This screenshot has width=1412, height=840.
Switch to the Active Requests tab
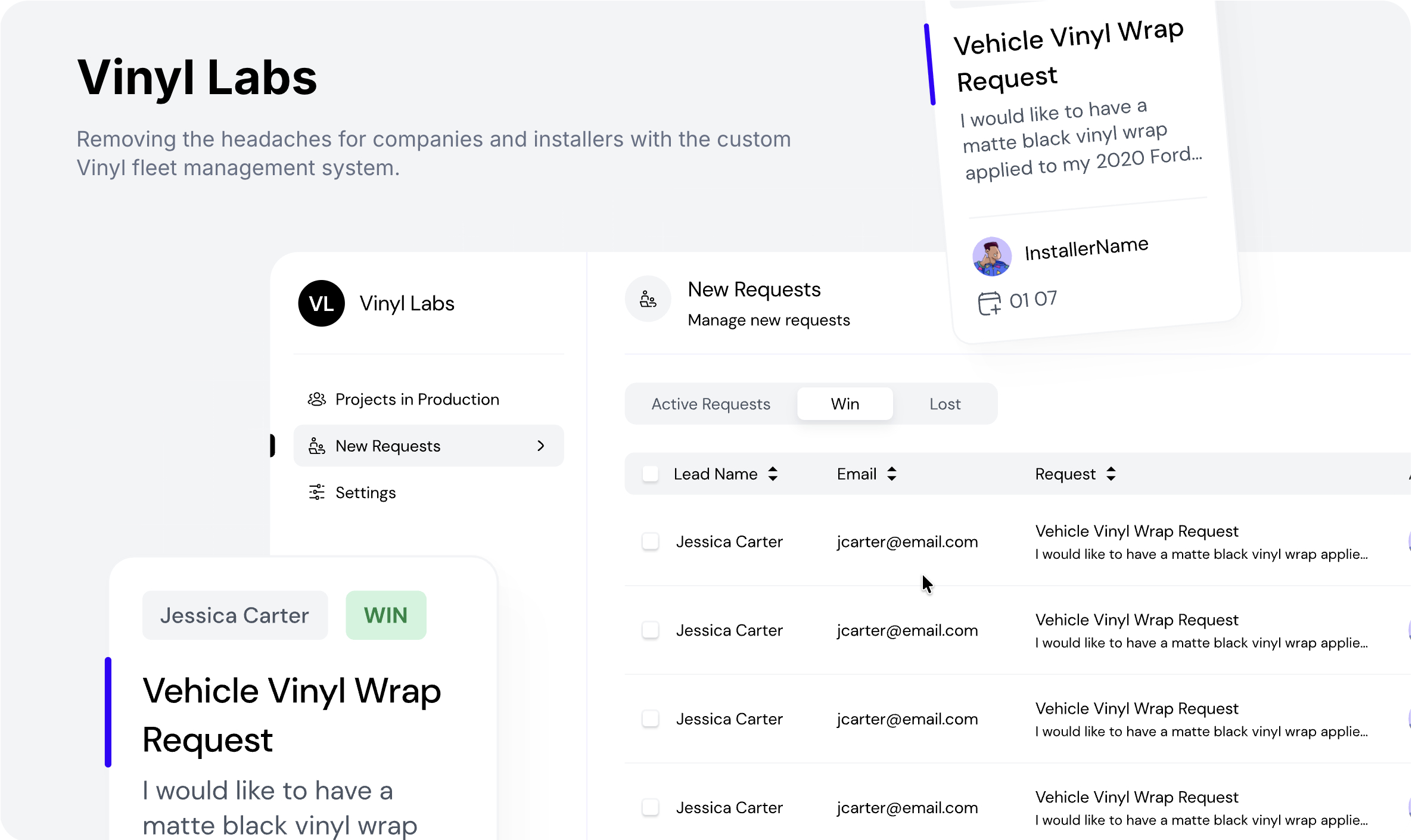pos(710,404)
